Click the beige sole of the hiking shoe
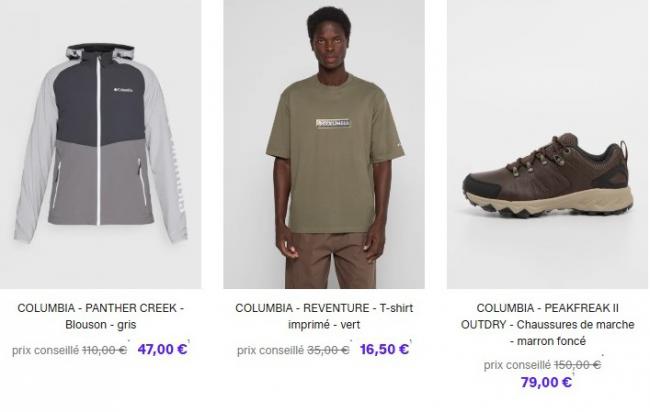 coord(549,203)
